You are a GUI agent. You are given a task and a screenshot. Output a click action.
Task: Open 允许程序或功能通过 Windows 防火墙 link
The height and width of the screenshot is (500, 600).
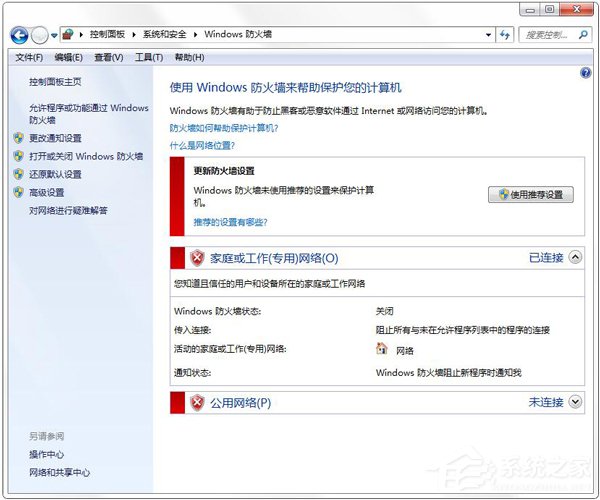click(89, 114)
